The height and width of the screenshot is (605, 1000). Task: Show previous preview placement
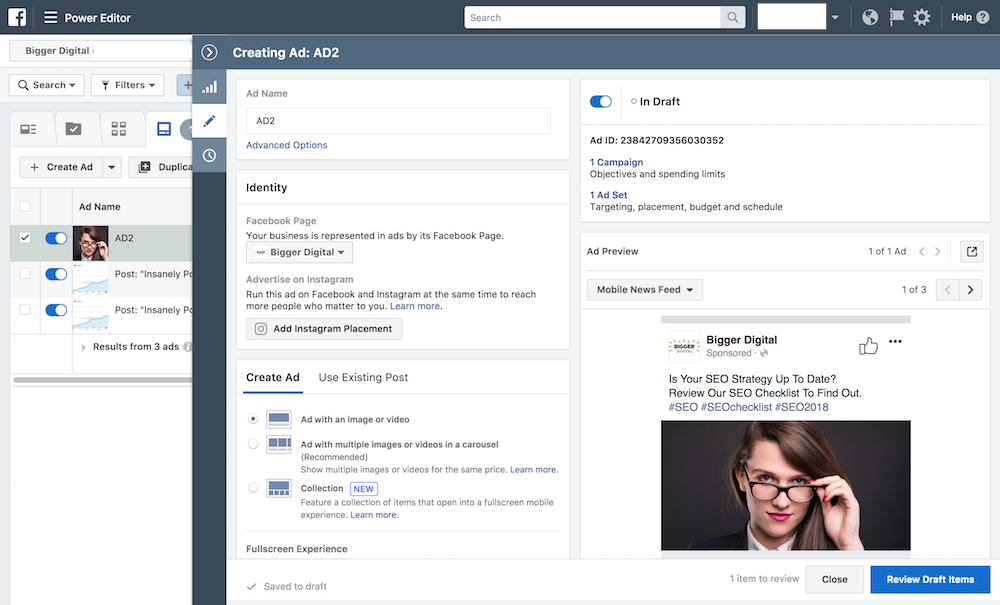948,289
